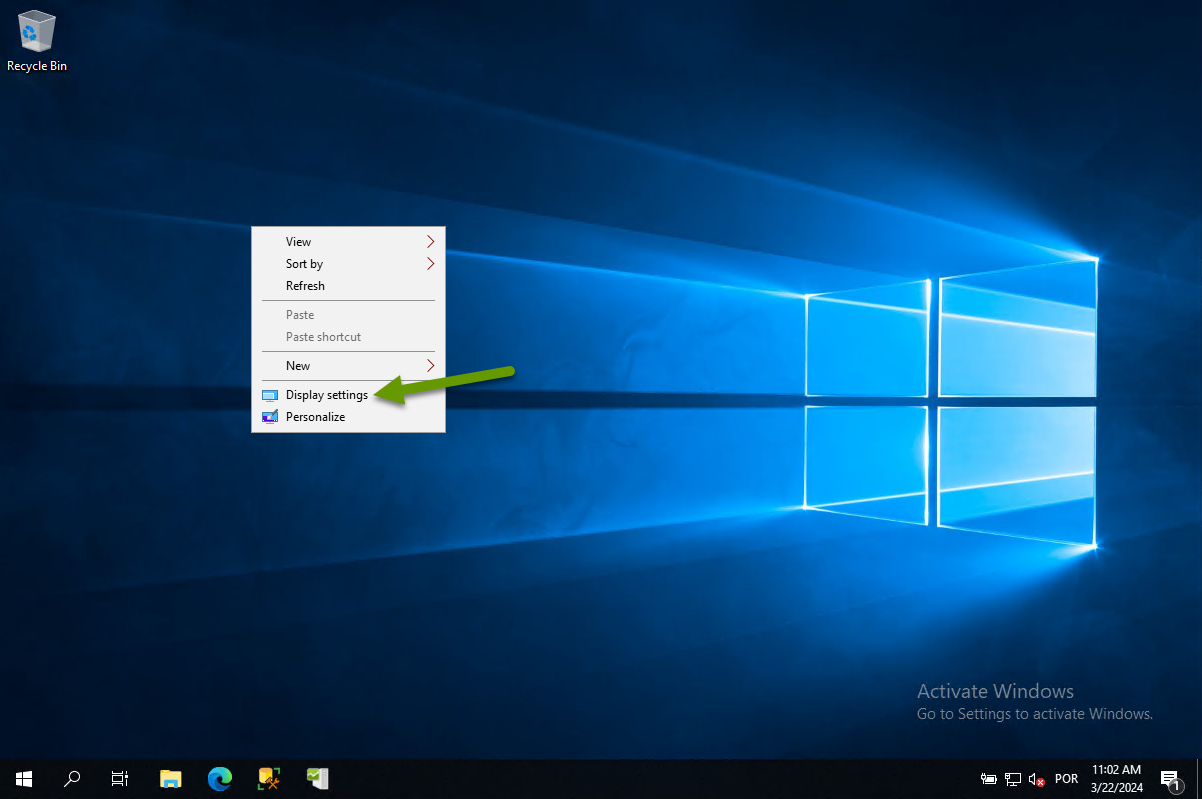Screen dimensions: 1202x799
Task: Launch Microsoft Edge from the taskbar
Action: (x=220, y=778)
